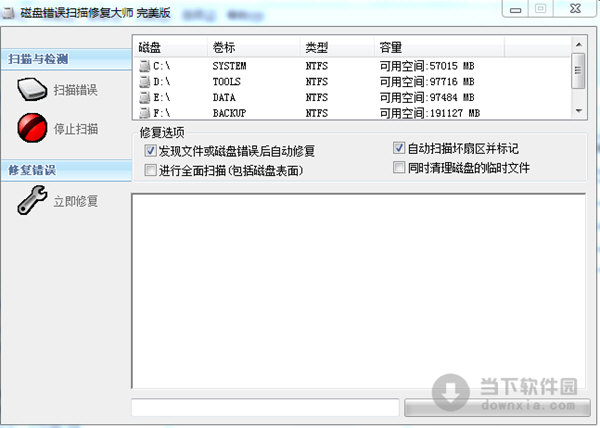Sort by 磁盘 column header
The height and width of the screenshot is (428, 600).
170,48
